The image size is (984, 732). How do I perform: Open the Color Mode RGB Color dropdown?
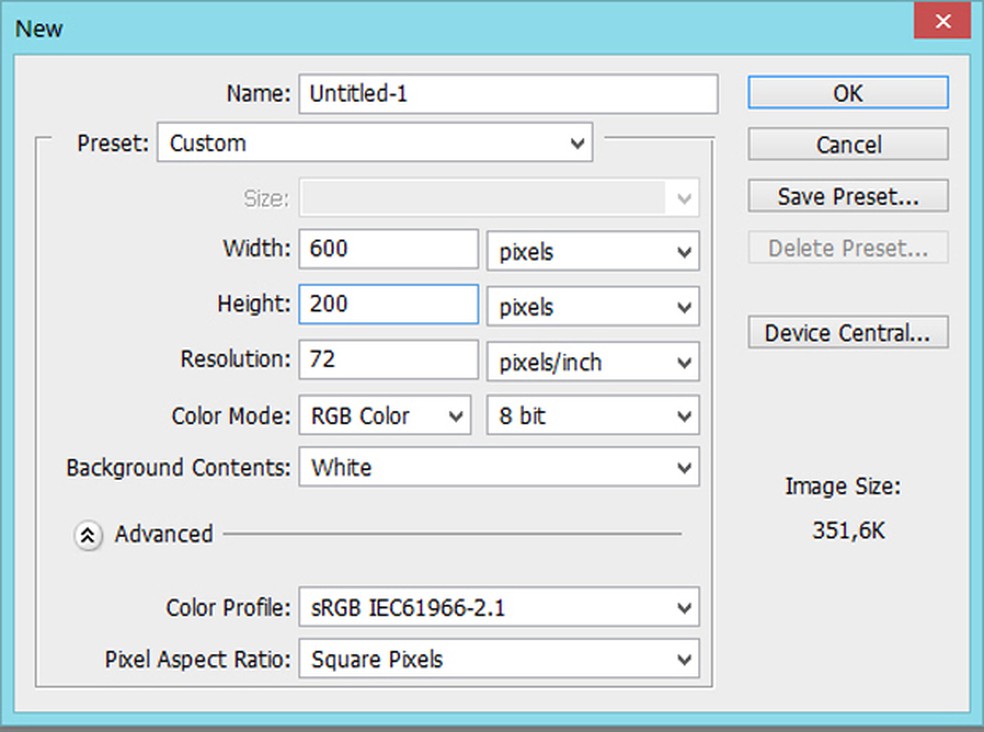click(384, 416)
